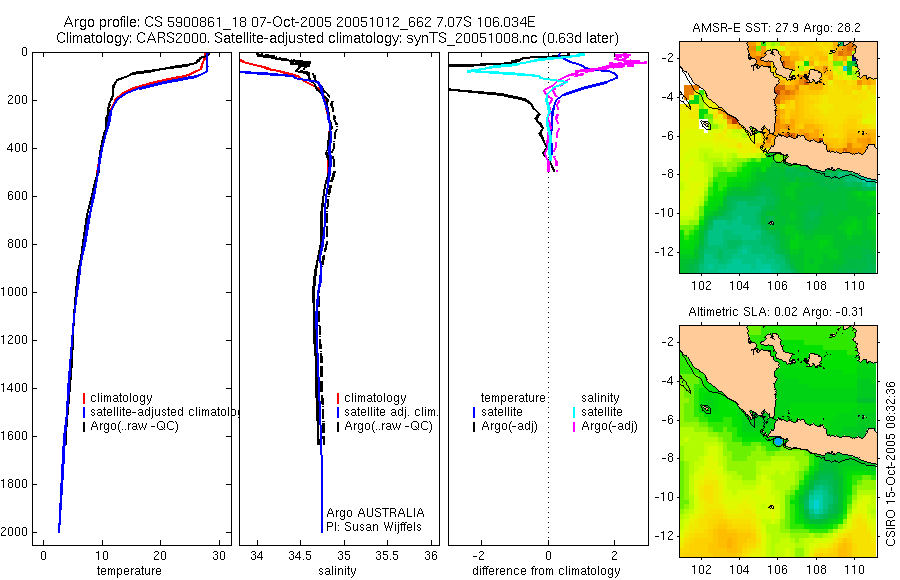Click the Altimetric SLA map title

tap(775, 312)
